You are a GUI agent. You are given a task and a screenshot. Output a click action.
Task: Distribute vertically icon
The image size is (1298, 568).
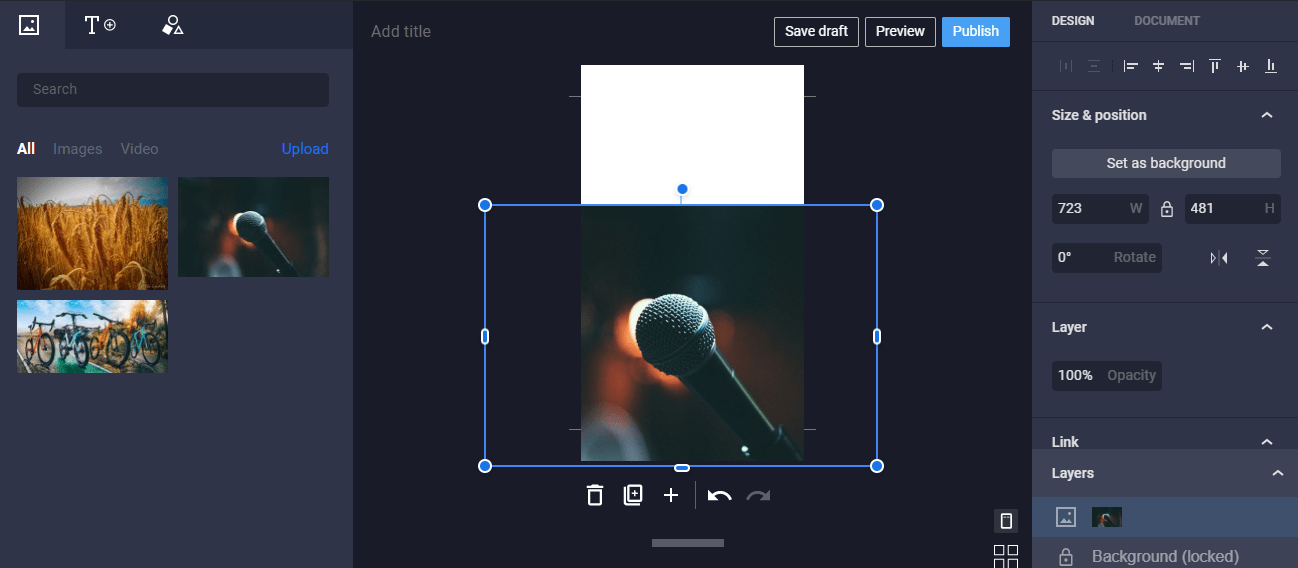[1094, 66]
